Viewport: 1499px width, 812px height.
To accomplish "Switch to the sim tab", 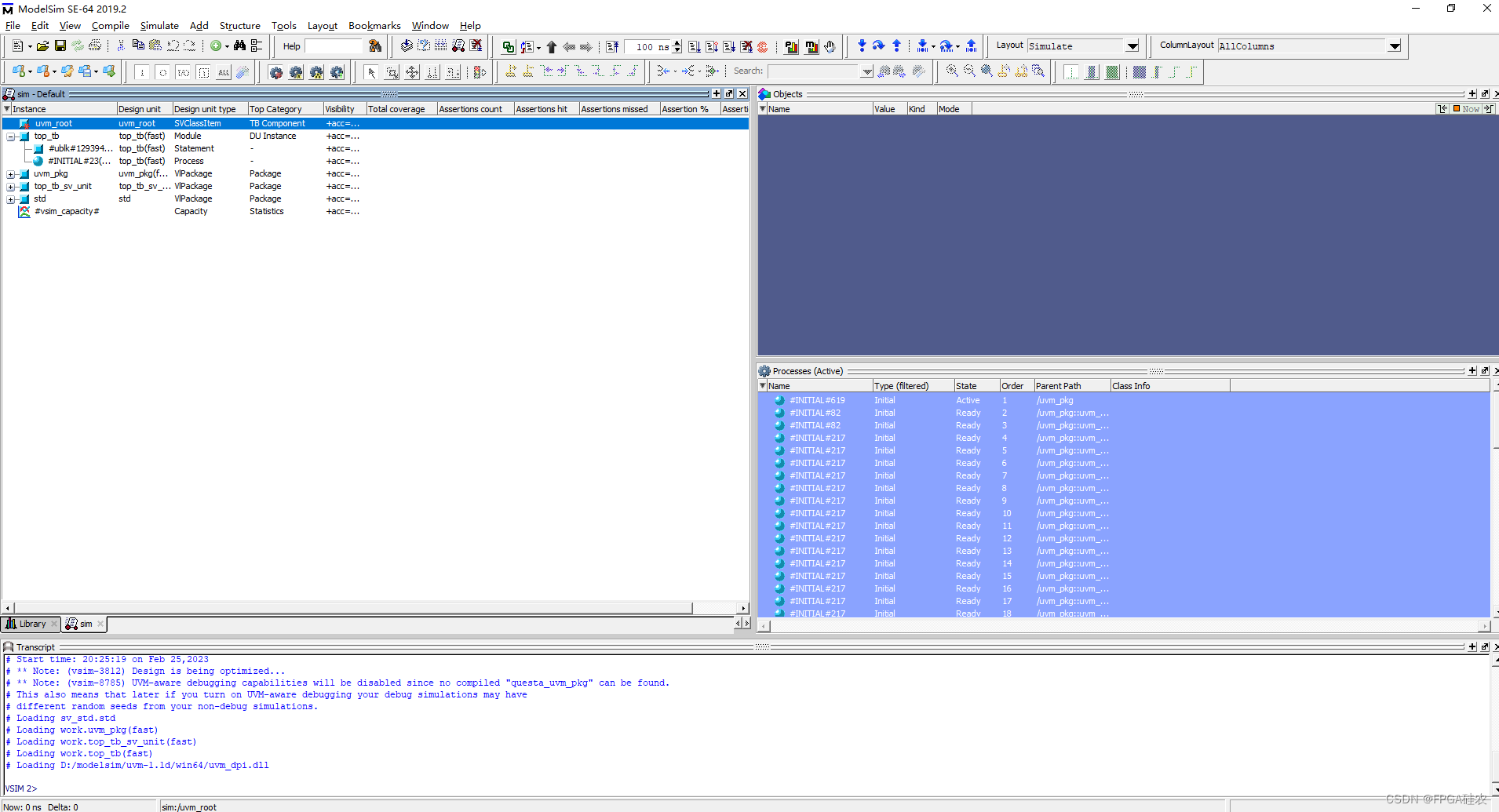I will [85, 624].
